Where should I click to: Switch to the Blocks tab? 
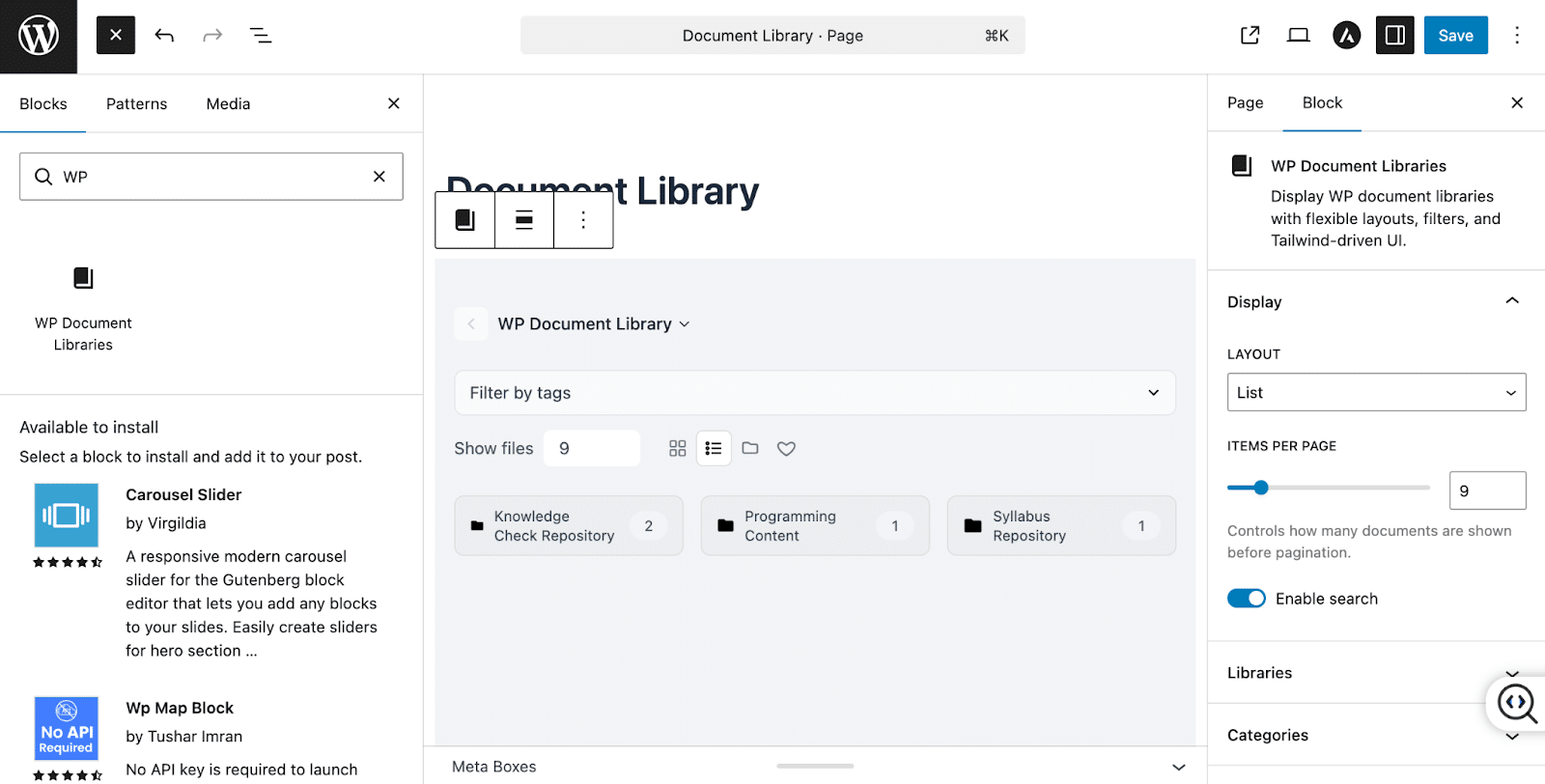(43, 103)
